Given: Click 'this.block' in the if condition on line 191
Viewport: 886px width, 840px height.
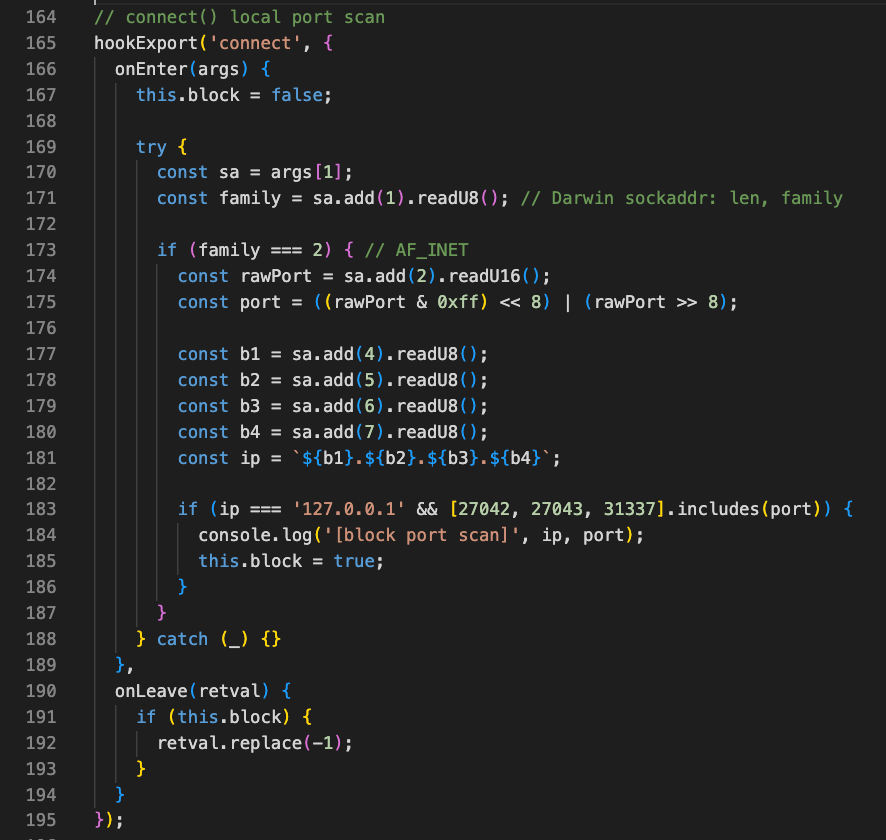Looking at the screenshot, I should [x=229, y=716].
